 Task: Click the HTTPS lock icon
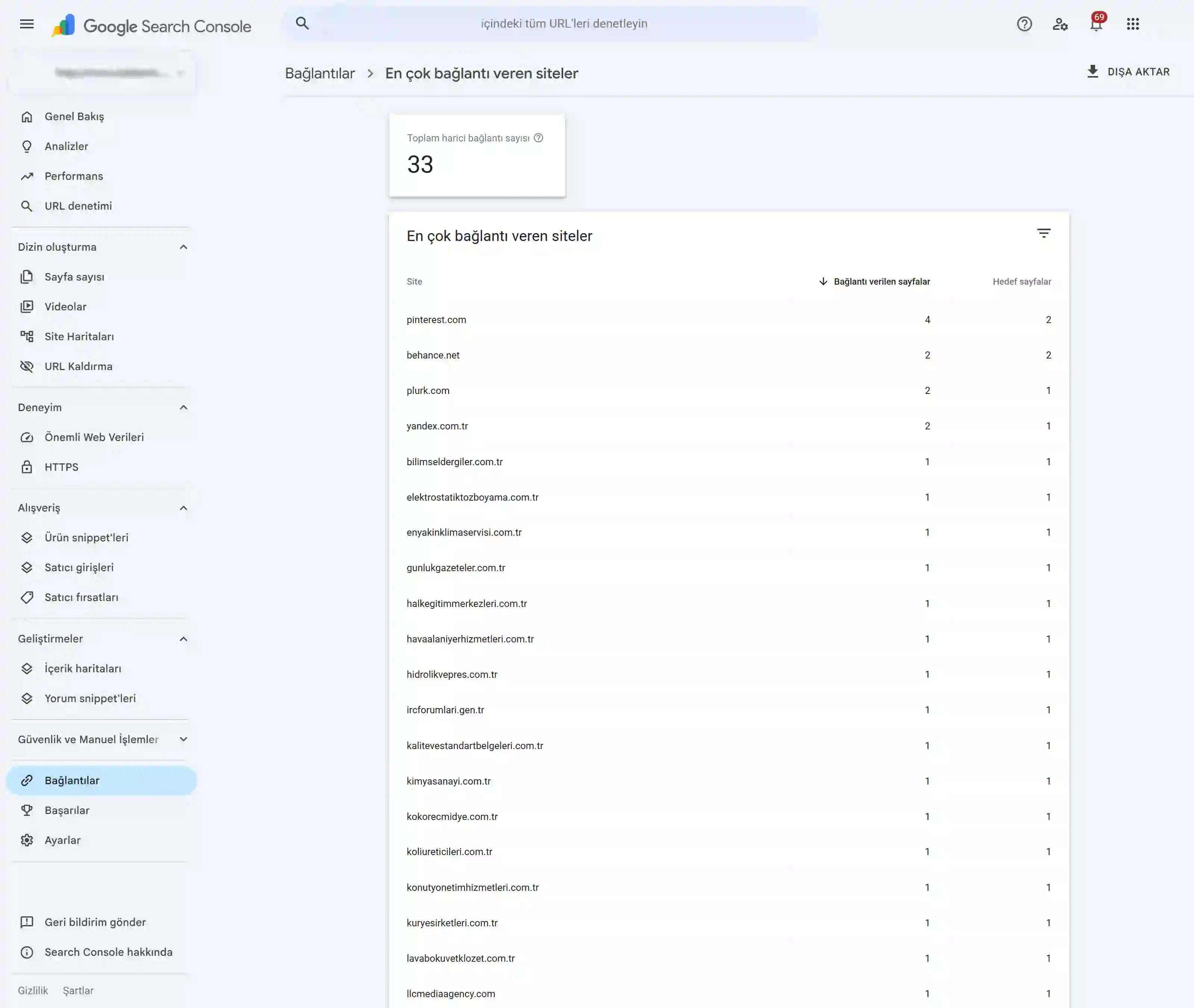point(27,467)
